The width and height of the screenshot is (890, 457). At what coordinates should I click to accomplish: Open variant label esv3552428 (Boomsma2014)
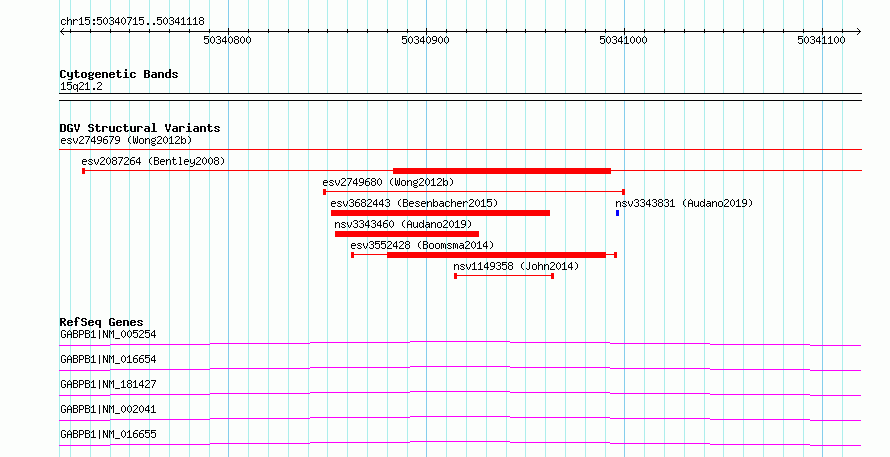click(422, 245)
